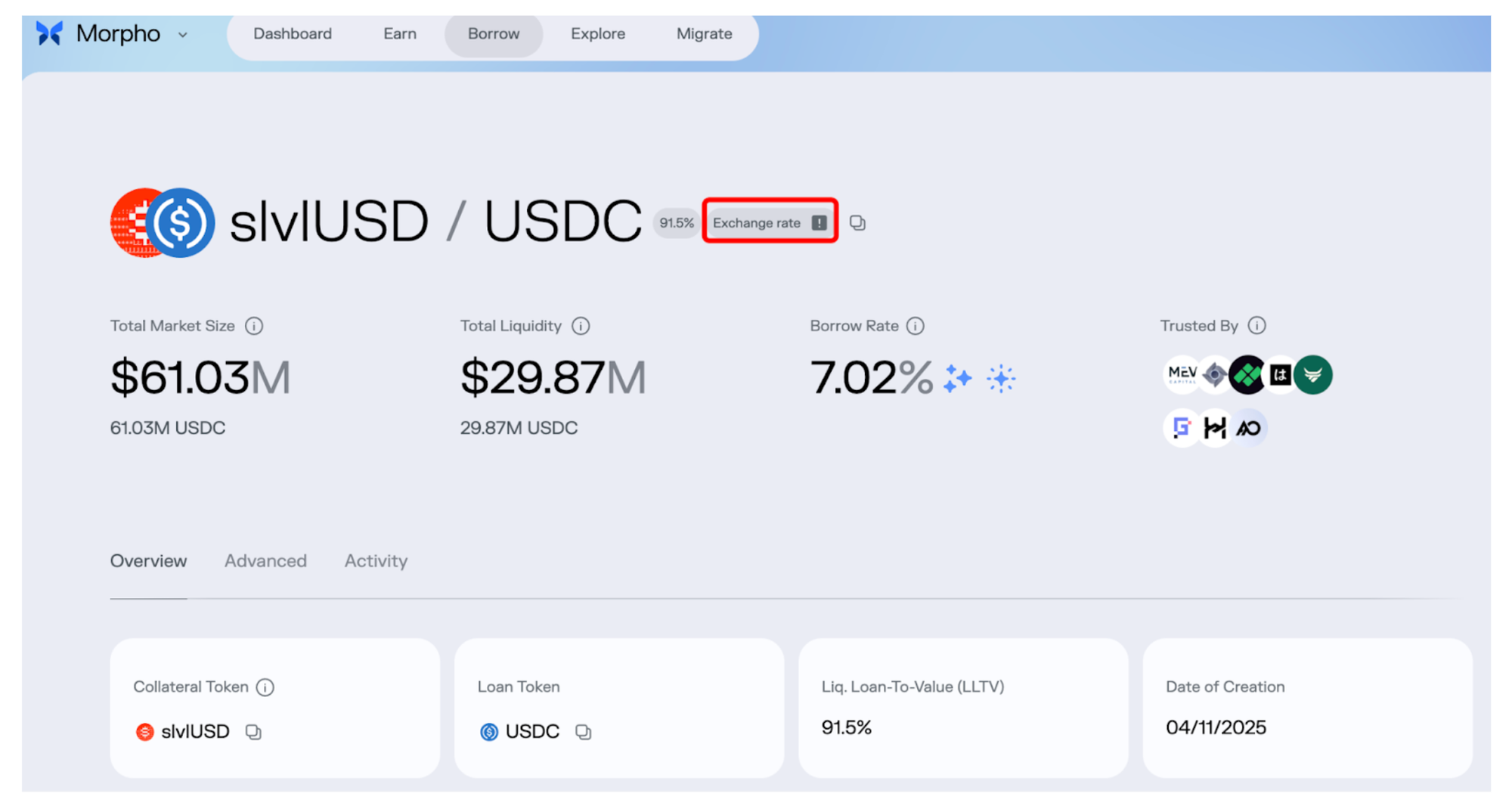The image size is (1512, 812).
Task: Switch to the Activity tab
Action: point(376,561)
